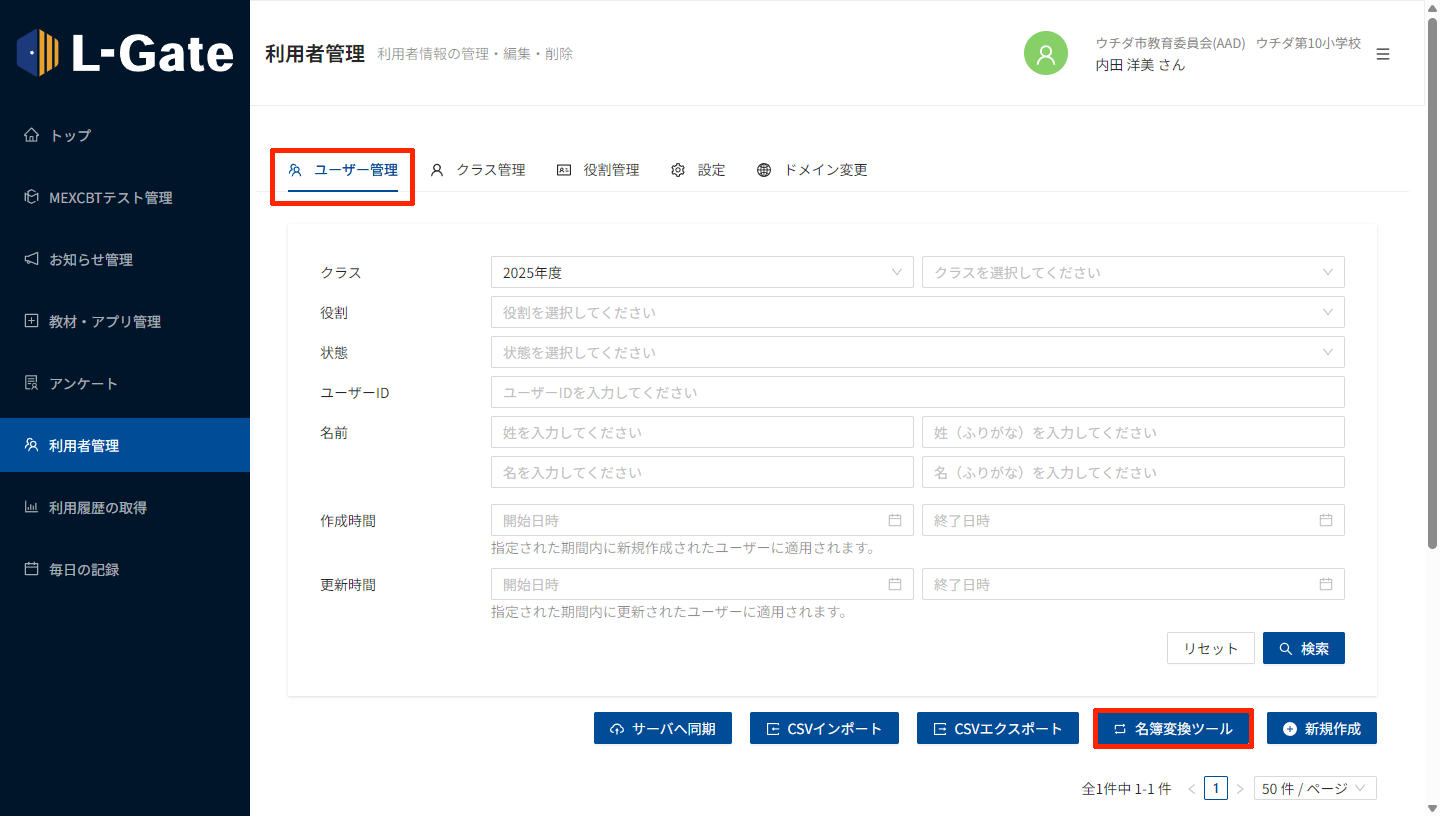Click the L-Gate logo icon
Screen dimensions: 1440x816
tap(38, 53)
